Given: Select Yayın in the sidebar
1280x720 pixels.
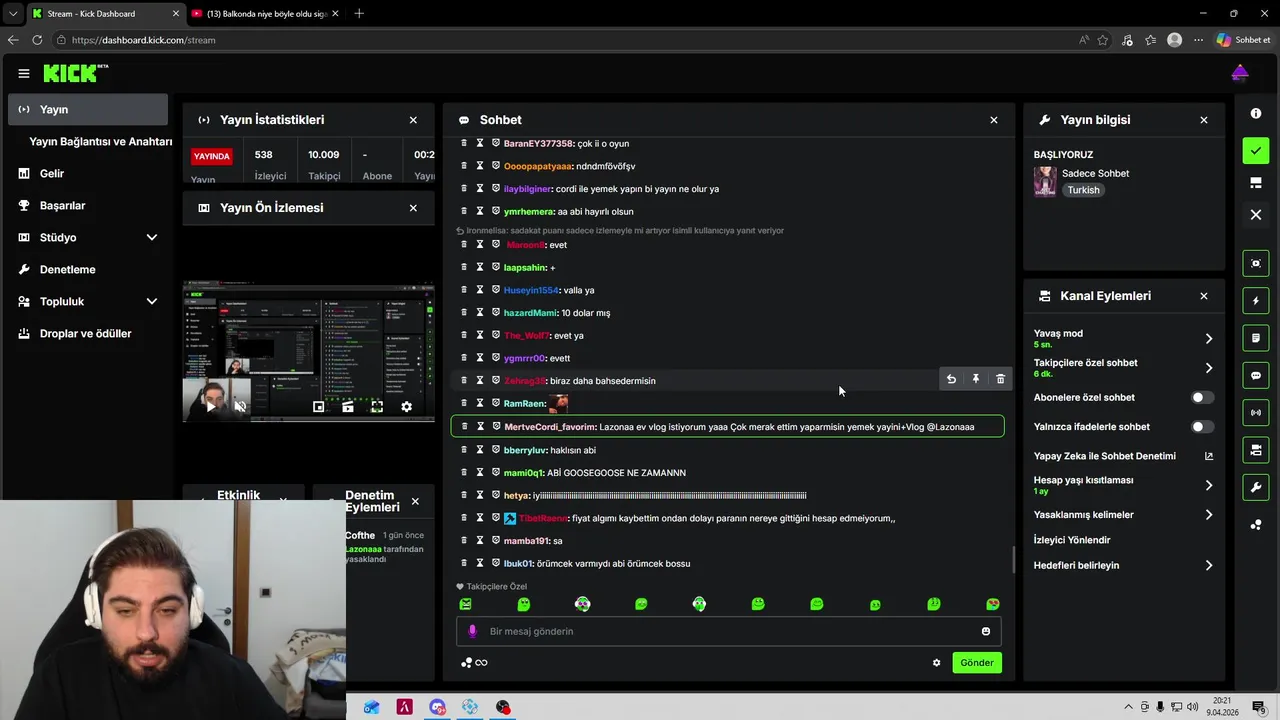Looking at the screenshot, I should coord(88,109).
